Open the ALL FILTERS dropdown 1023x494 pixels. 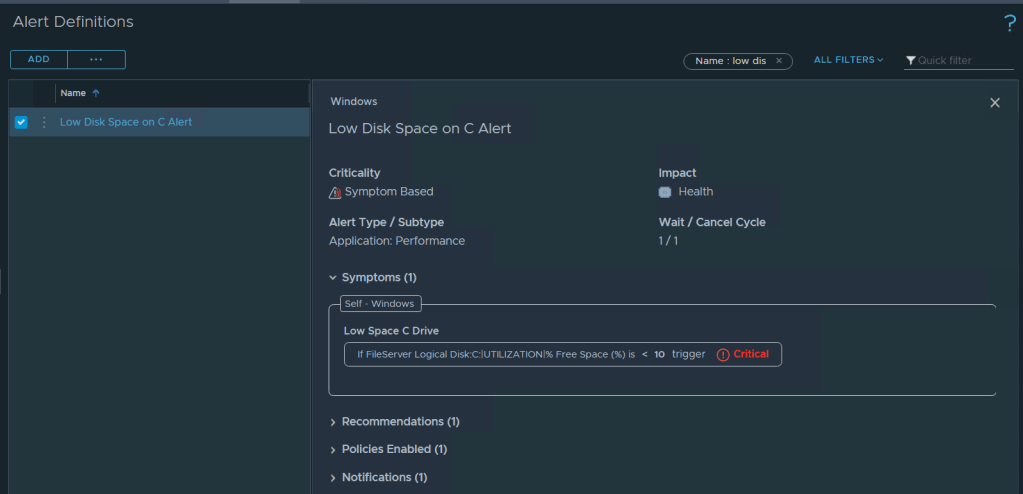tap(848, 60)
